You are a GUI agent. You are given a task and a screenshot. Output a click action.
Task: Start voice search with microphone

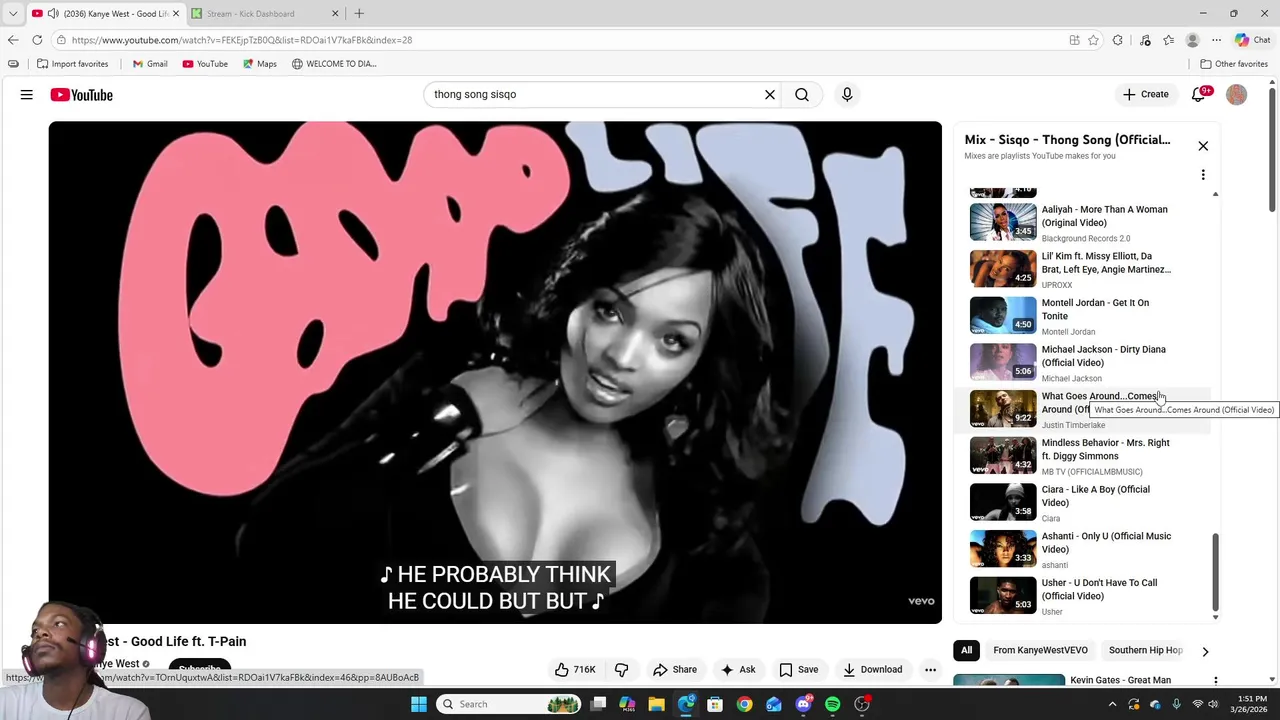[x=847, y=95]
